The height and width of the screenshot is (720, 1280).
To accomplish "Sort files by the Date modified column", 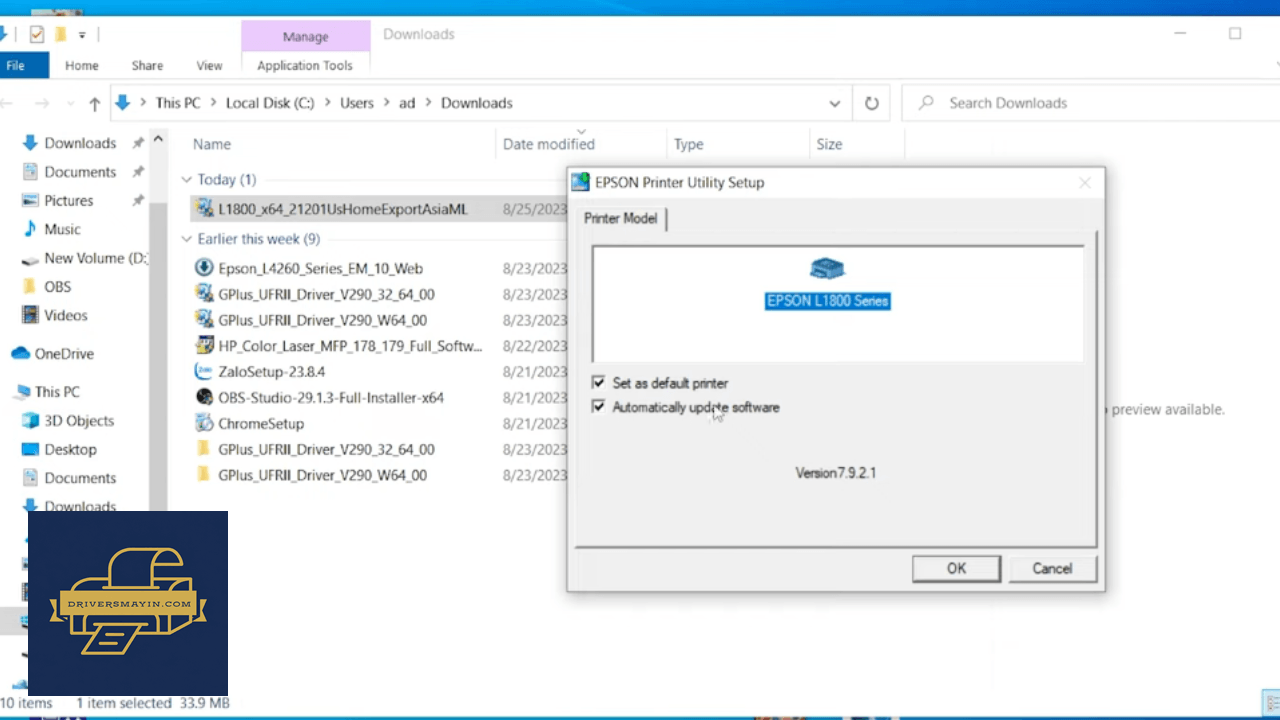I will (549, 144).
